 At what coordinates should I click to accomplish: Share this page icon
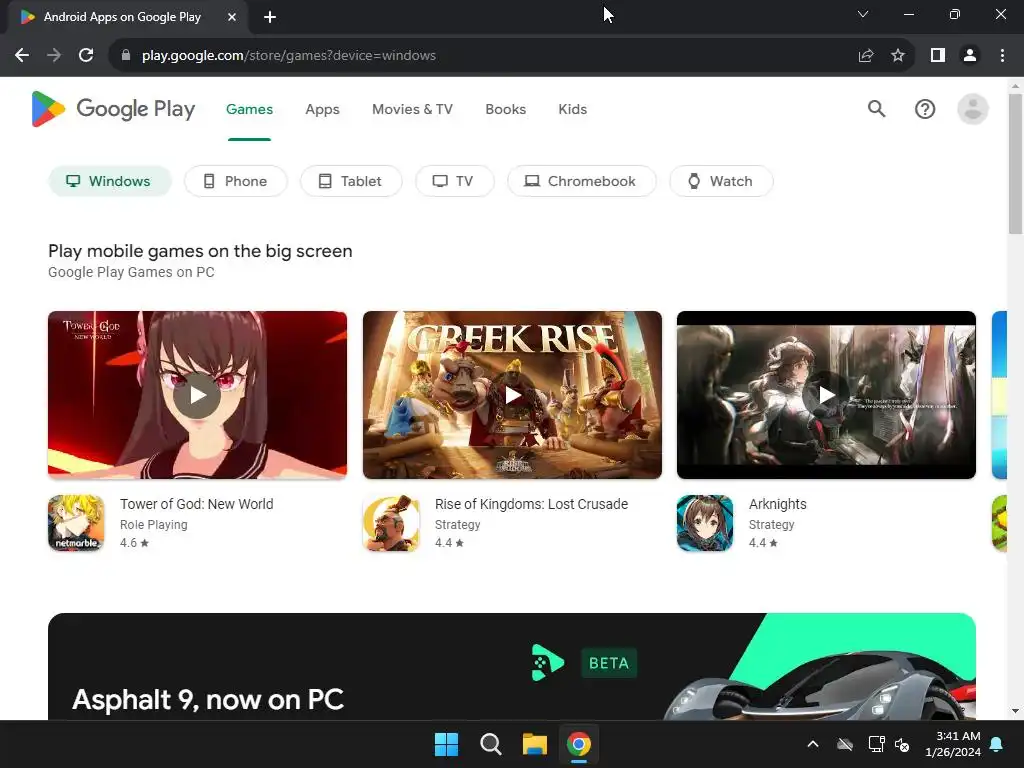click(x=866, y=56)
